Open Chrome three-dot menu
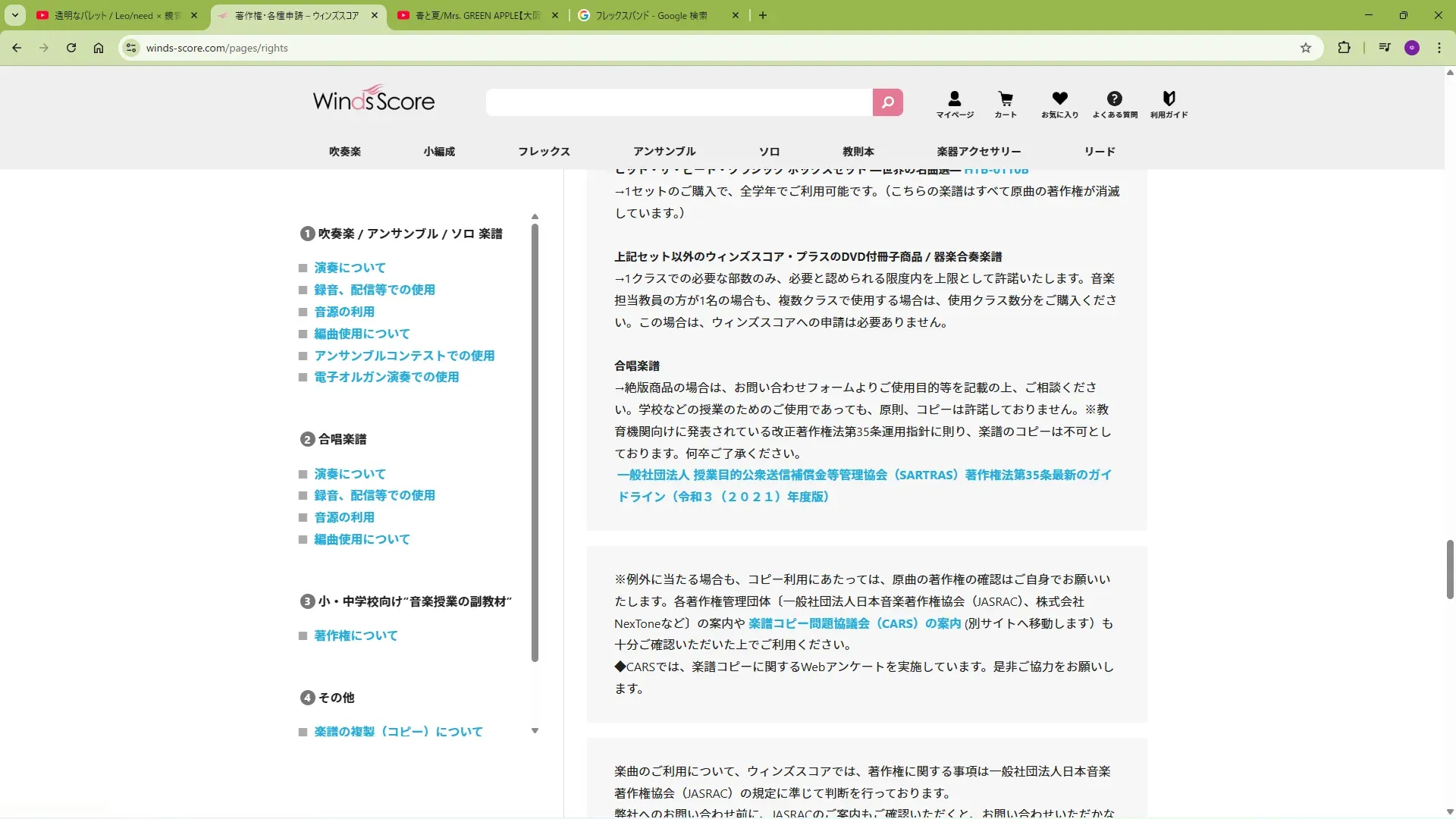 pos(1439,48)
